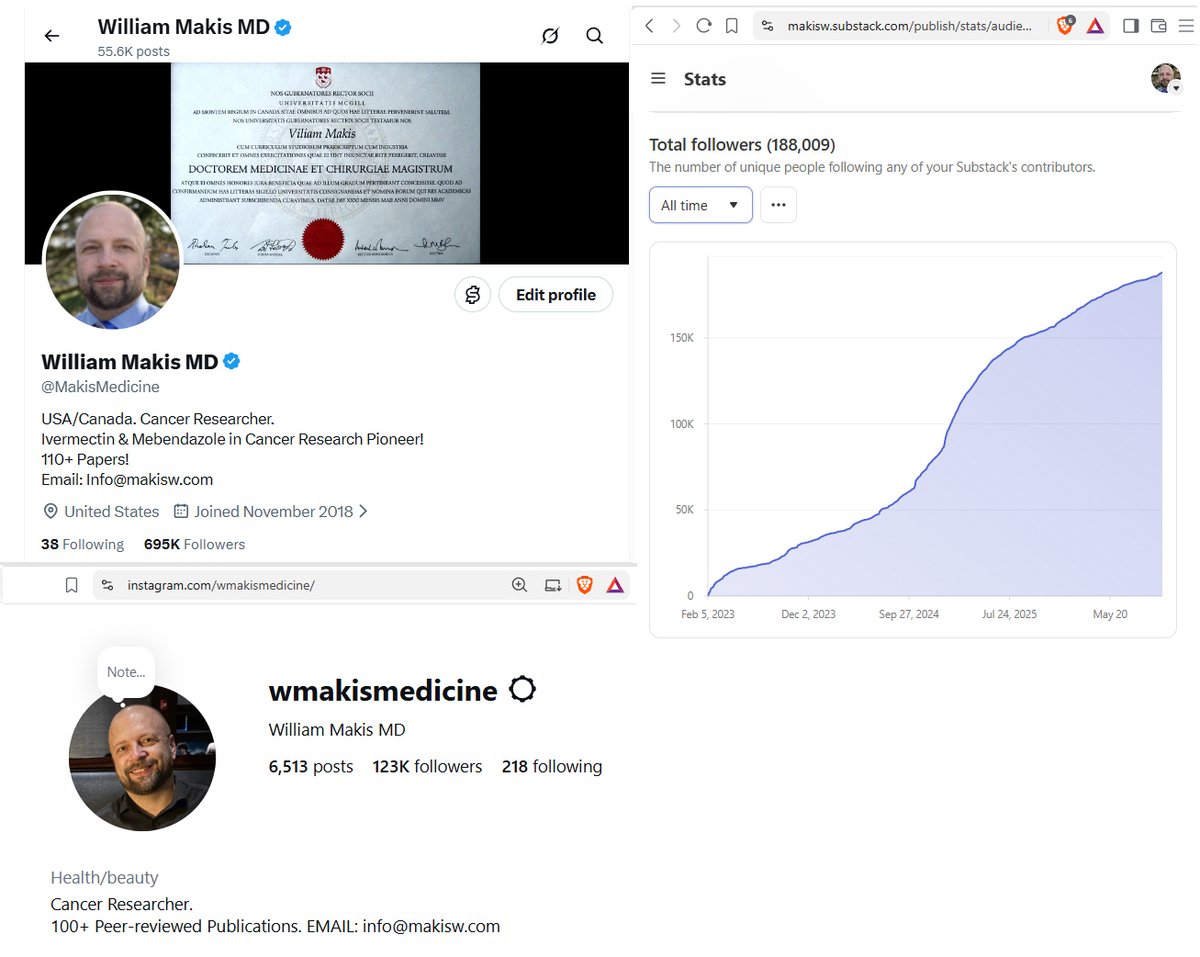Open Brave Shields lion in Instagram browser

click(x=585, y=585)
